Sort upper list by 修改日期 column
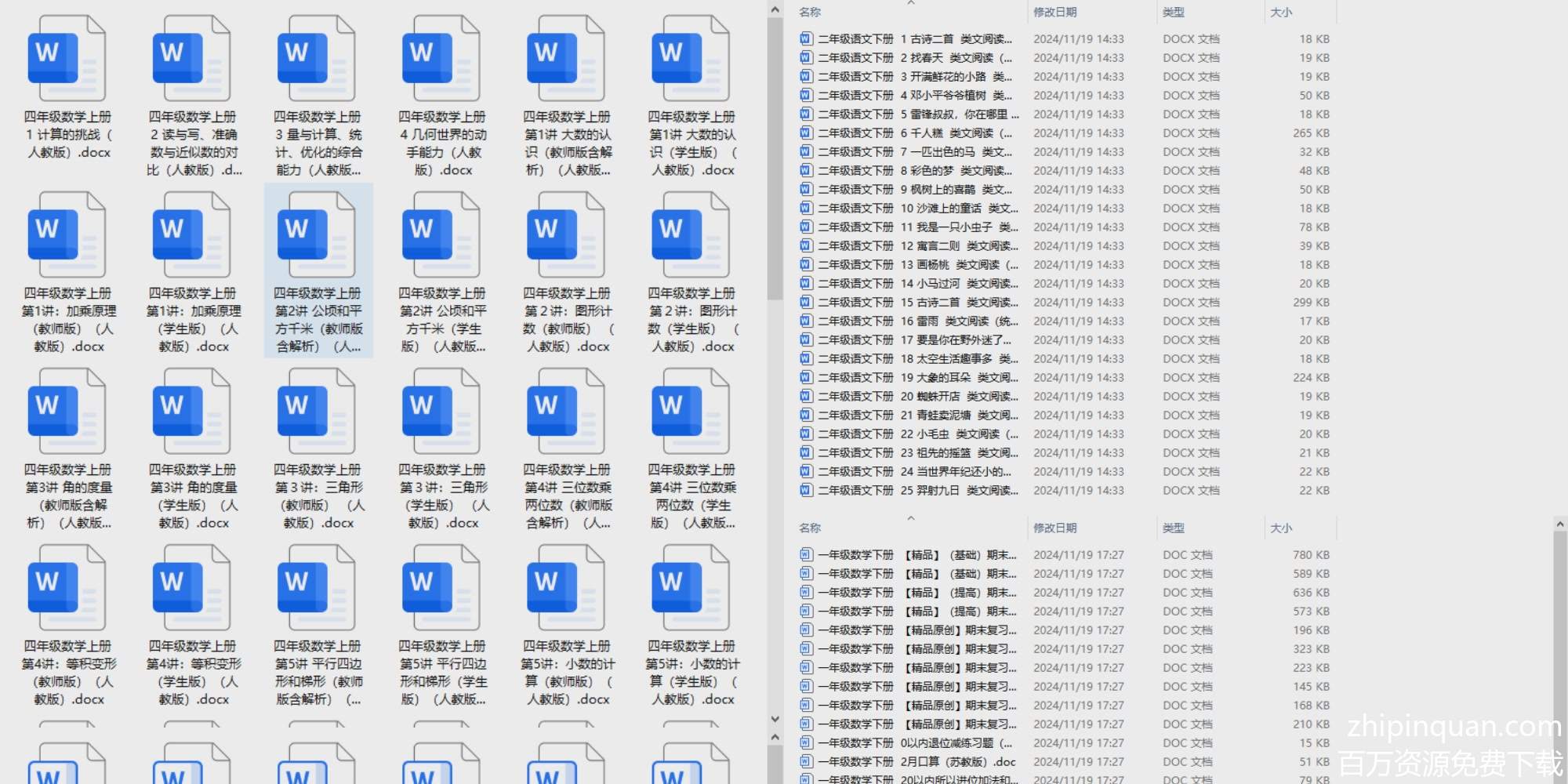The height and width of the screenshot is (784, 1568). [1054, 13]
